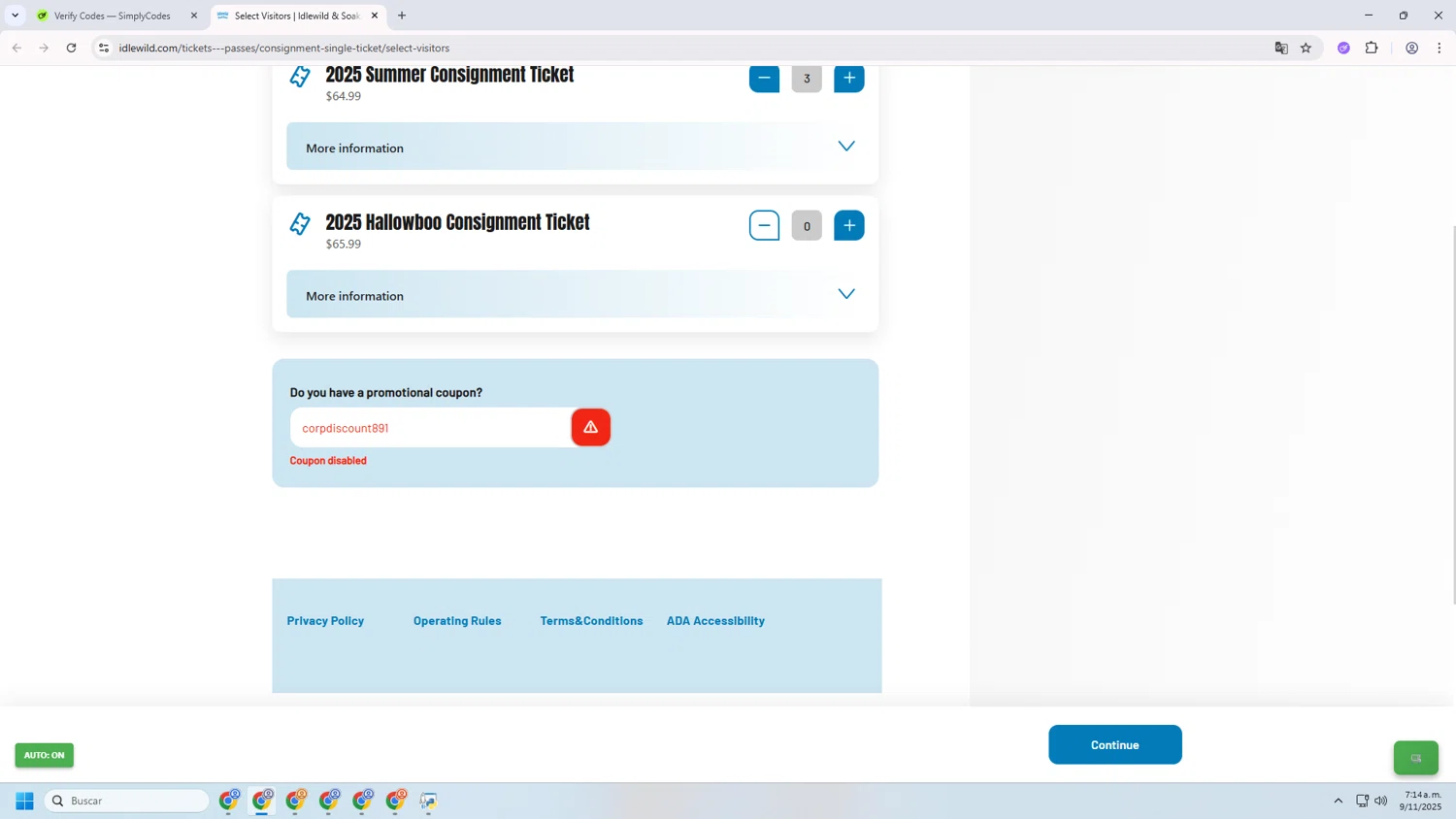Open the Operating Rules link

457,621
